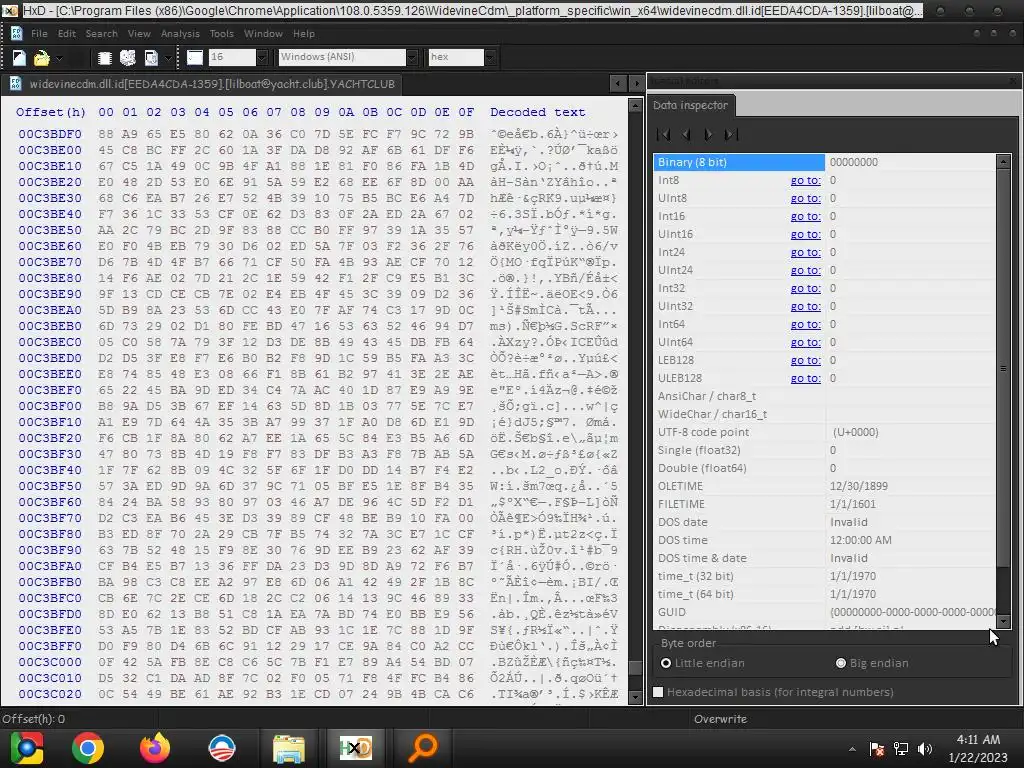
Task: Click Offset(h): 0 in the status bar
Action: 33,719
